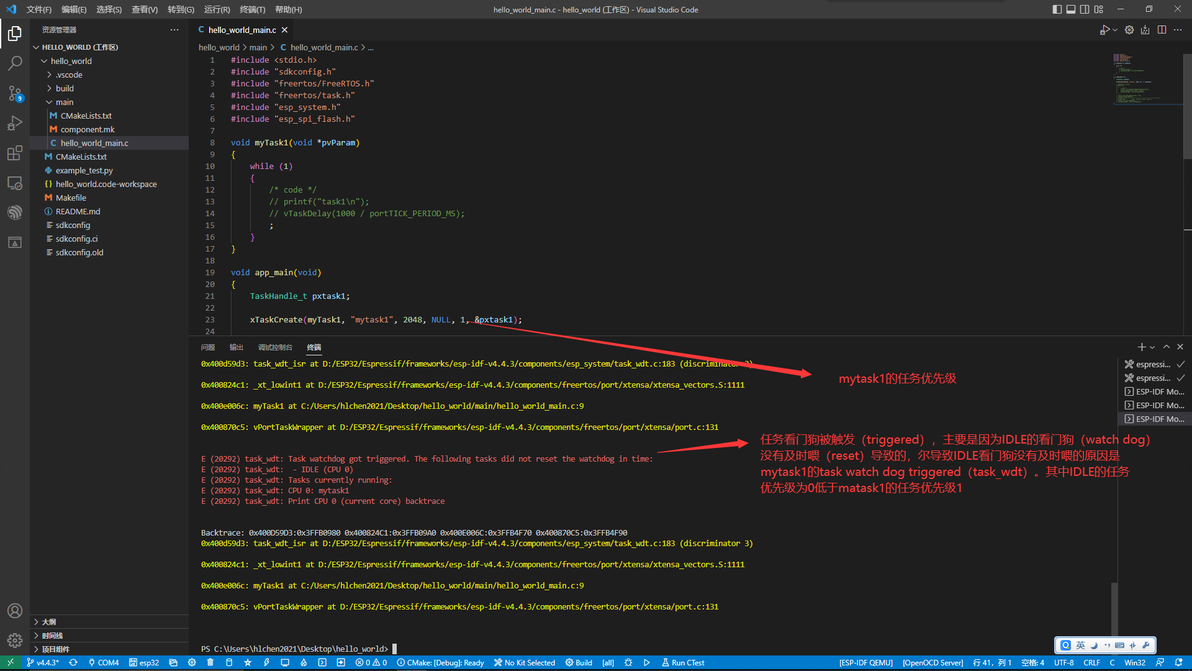Screen dimensions: 1192x671
Task: Open Customize Layout button in title bar
Action: click(x=1098, y=9)
